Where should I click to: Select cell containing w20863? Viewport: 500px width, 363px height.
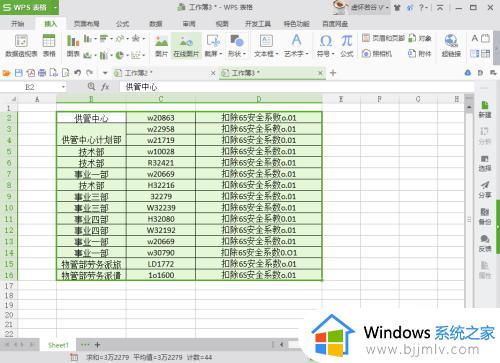161,118
